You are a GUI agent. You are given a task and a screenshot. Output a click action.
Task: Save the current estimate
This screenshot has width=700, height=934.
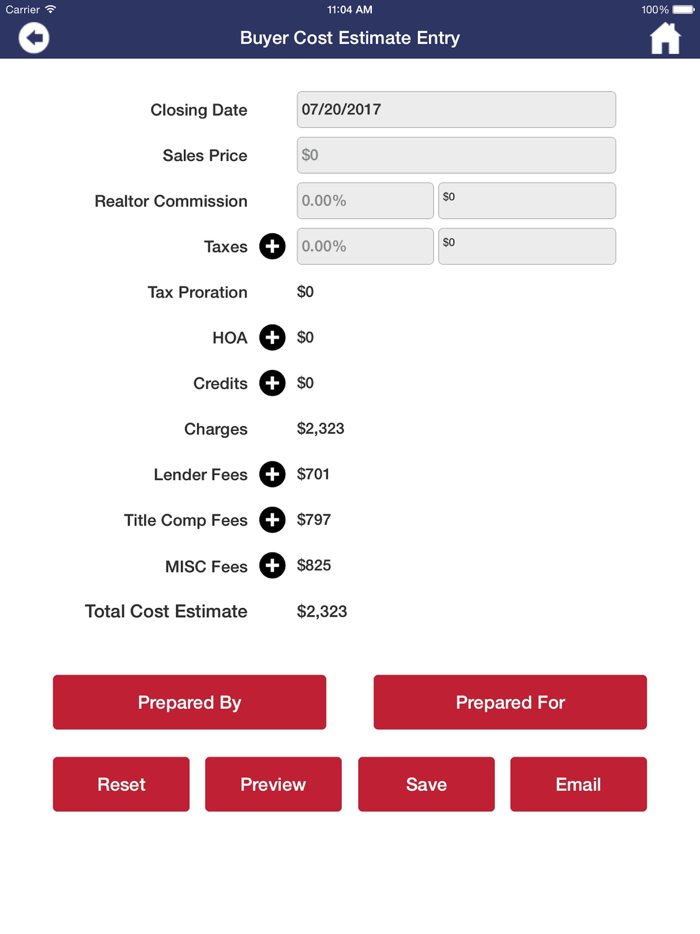426,784
